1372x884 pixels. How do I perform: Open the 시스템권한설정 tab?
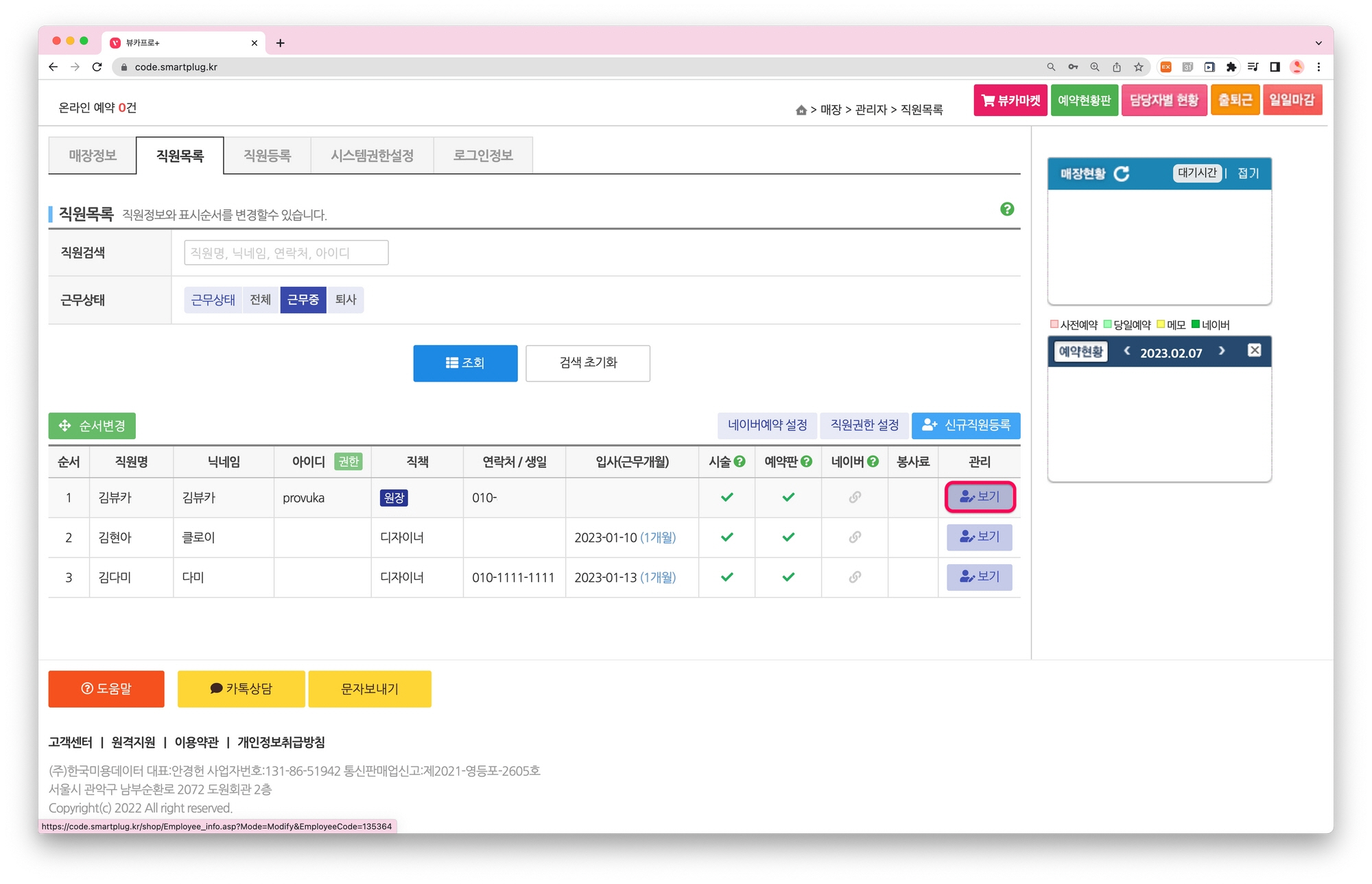tap(372, 156)
